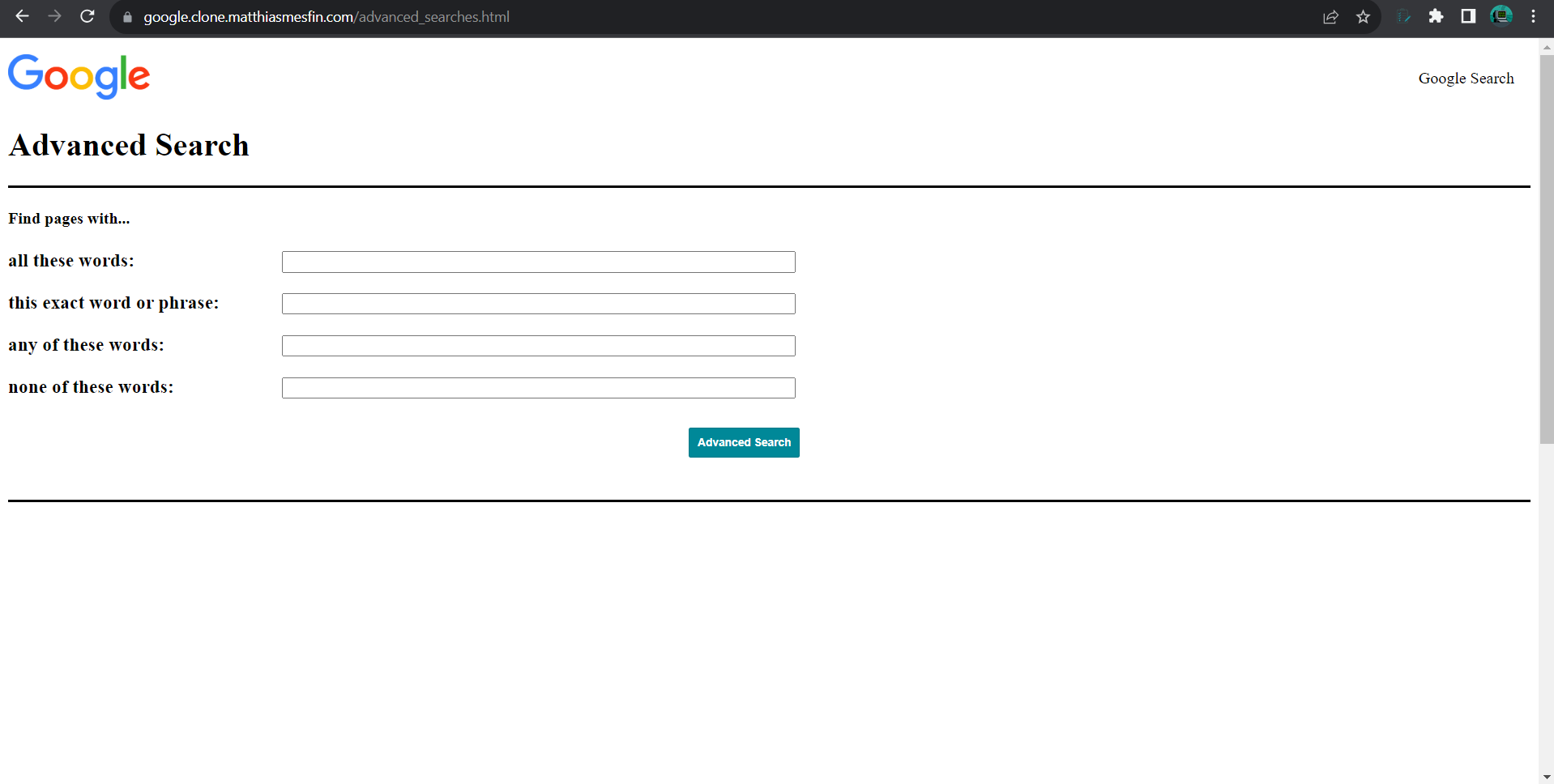
Task: Focus the 'this exact word or phrase' field
Action: tap(539, 304)
